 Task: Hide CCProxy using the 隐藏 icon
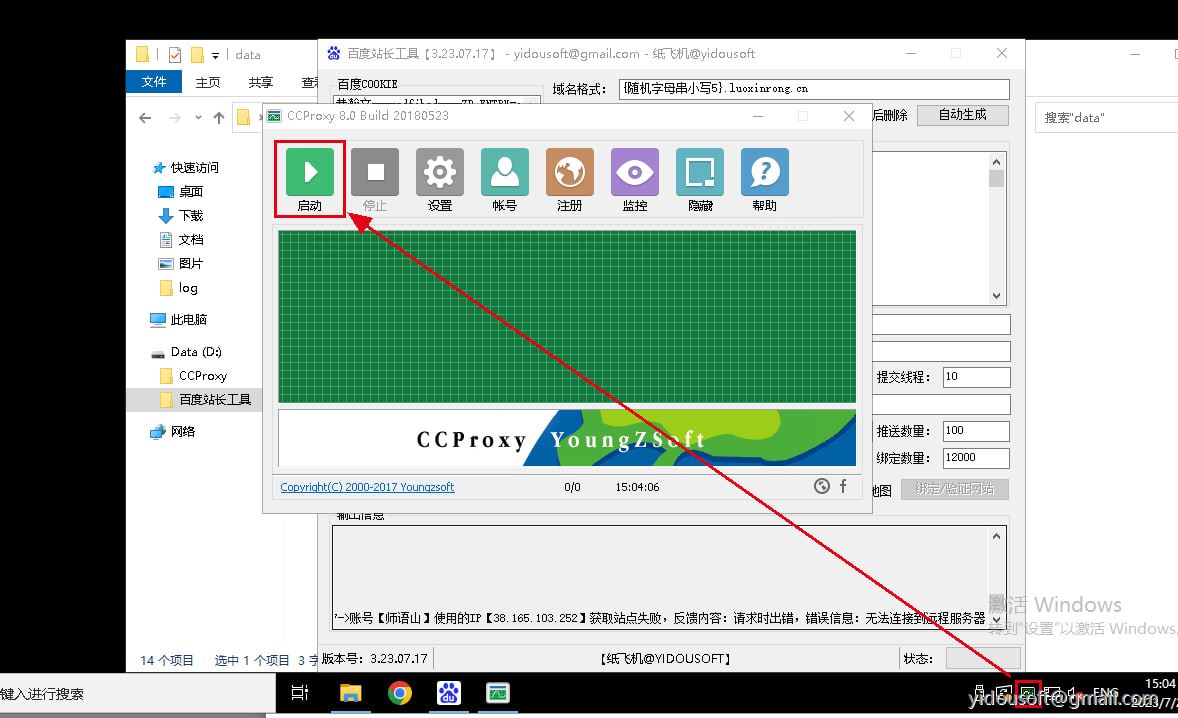point(700,180)
